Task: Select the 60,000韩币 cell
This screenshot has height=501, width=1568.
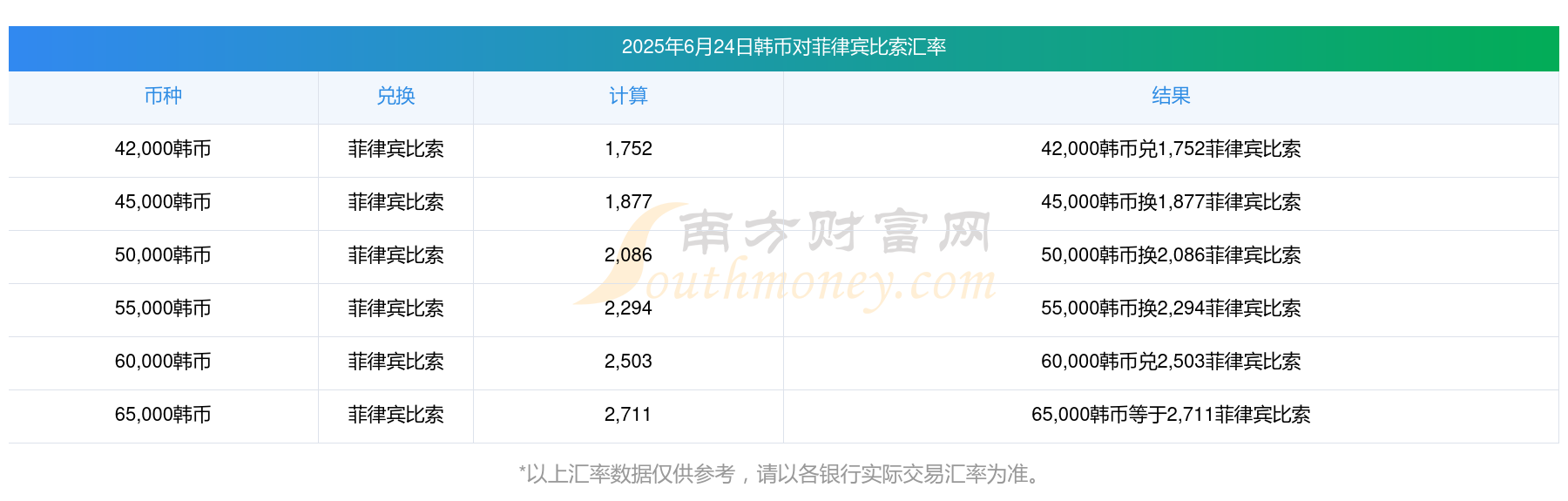Action: click(163, 362)
